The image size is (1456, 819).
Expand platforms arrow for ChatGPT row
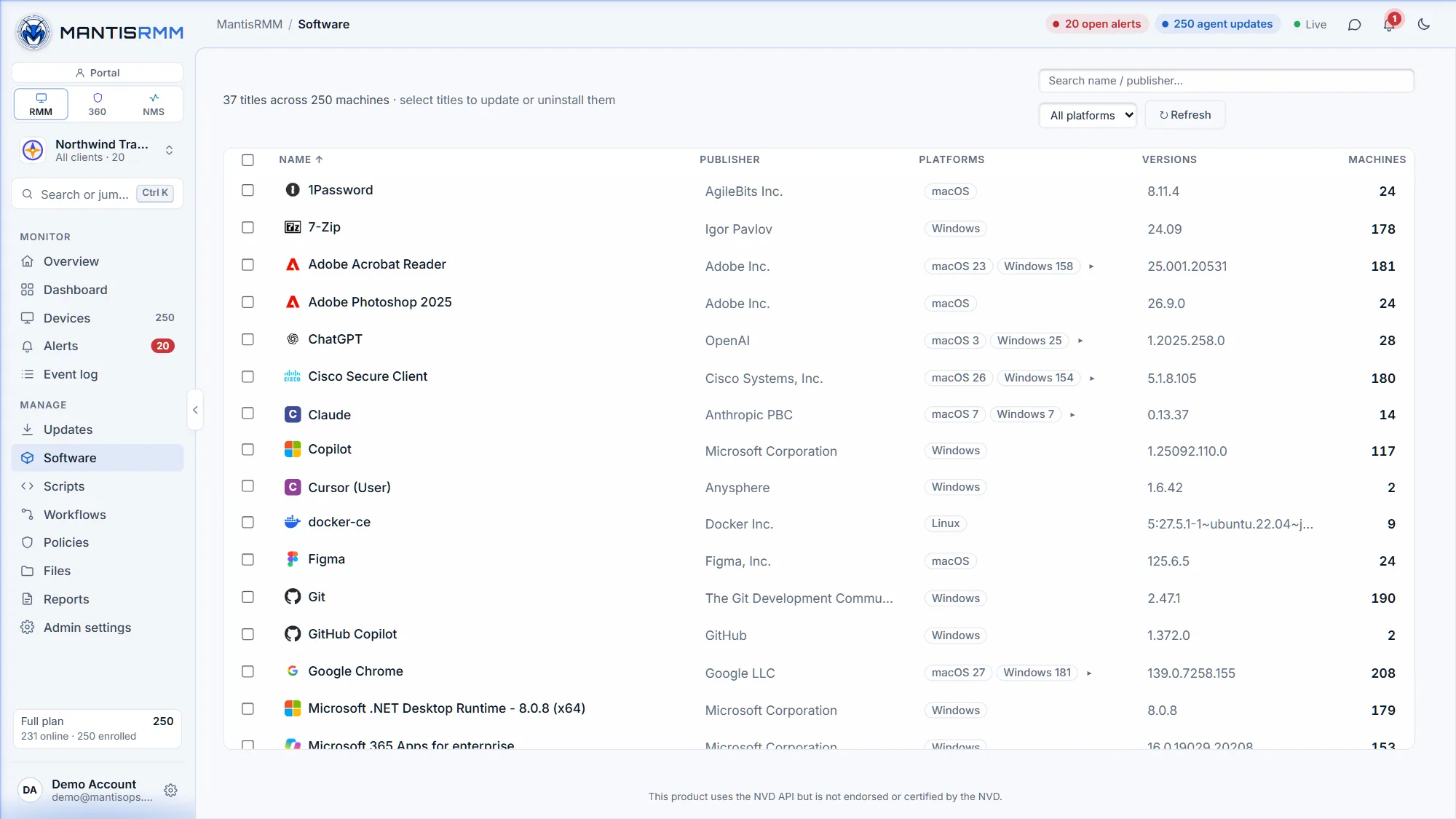click(x=1080, y=341)
